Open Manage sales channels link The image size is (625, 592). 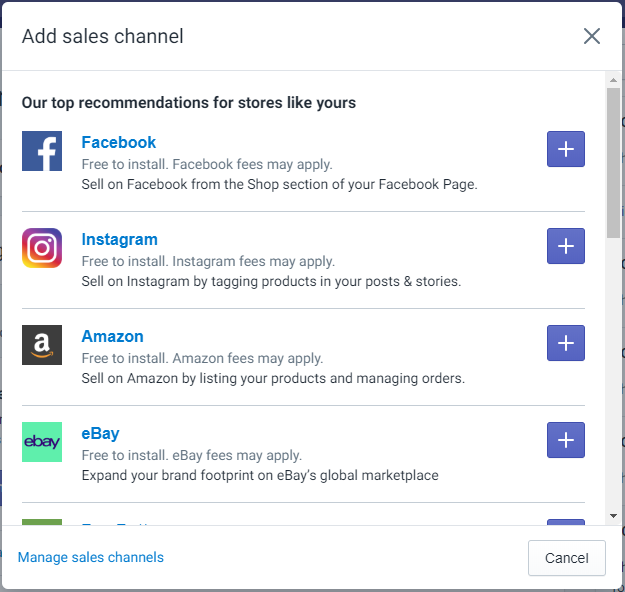pyautogui.click(x=90, y=557)
